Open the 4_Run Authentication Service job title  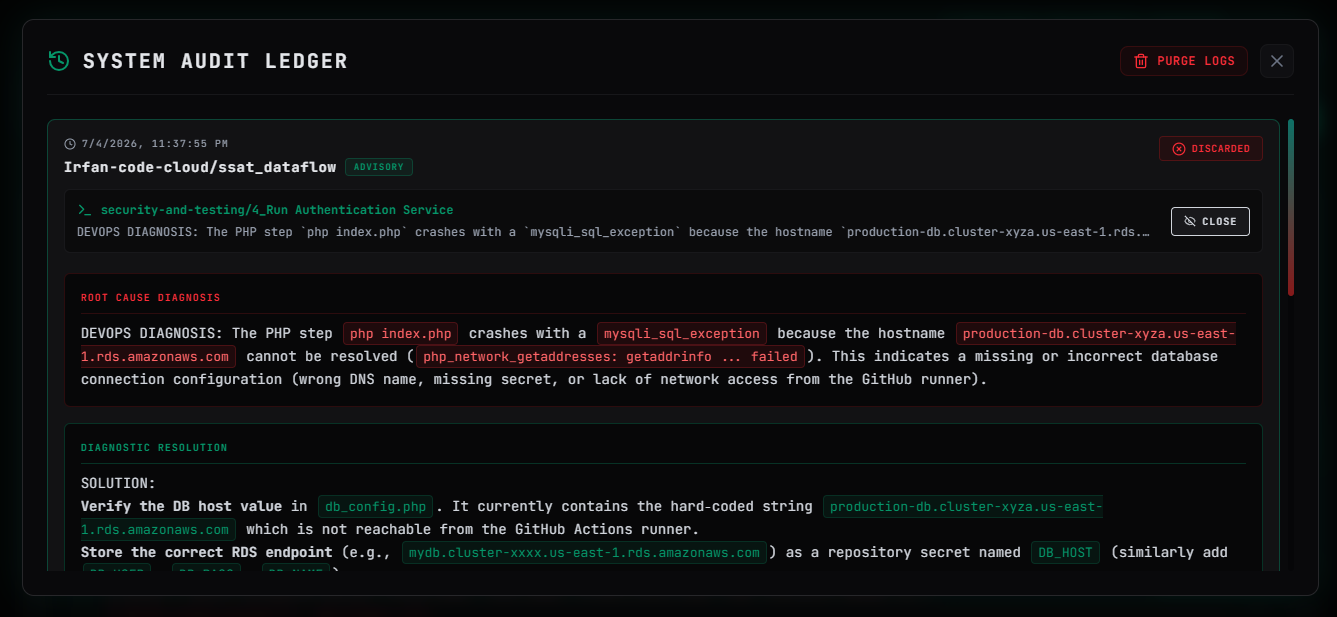277,210
